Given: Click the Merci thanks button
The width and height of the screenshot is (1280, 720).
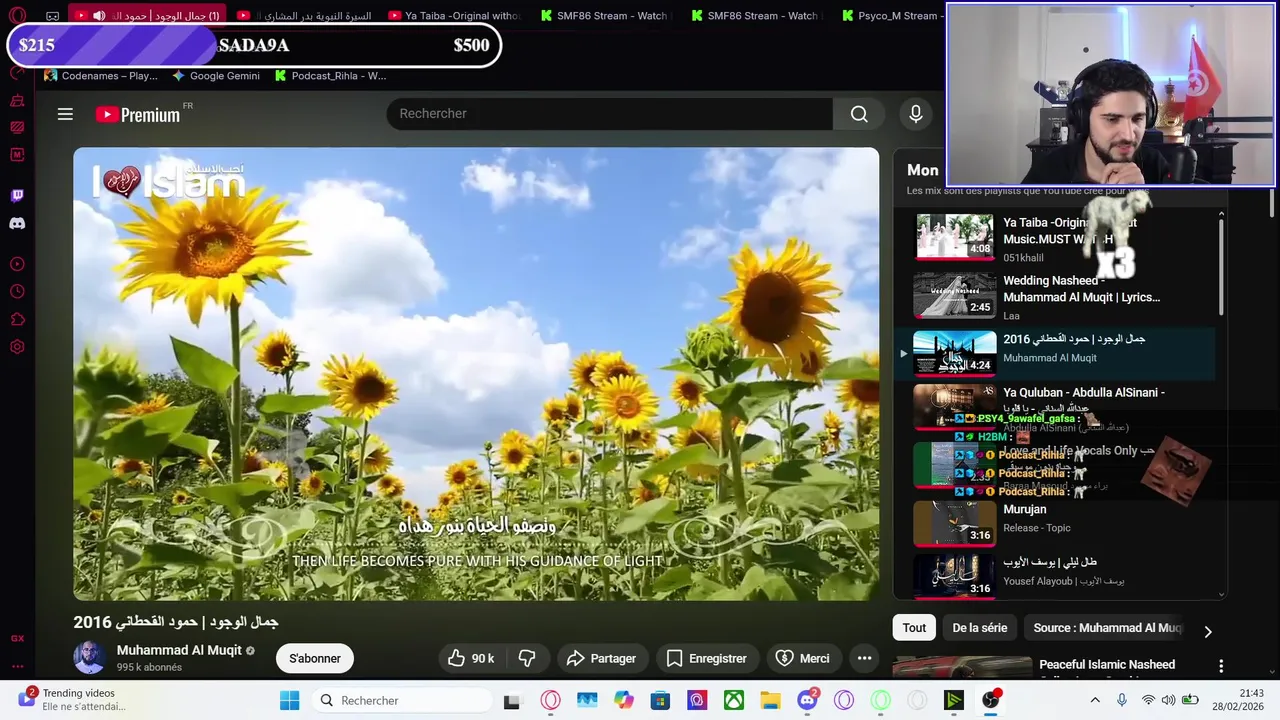Looking at the screenshot, I should point(803,658).
